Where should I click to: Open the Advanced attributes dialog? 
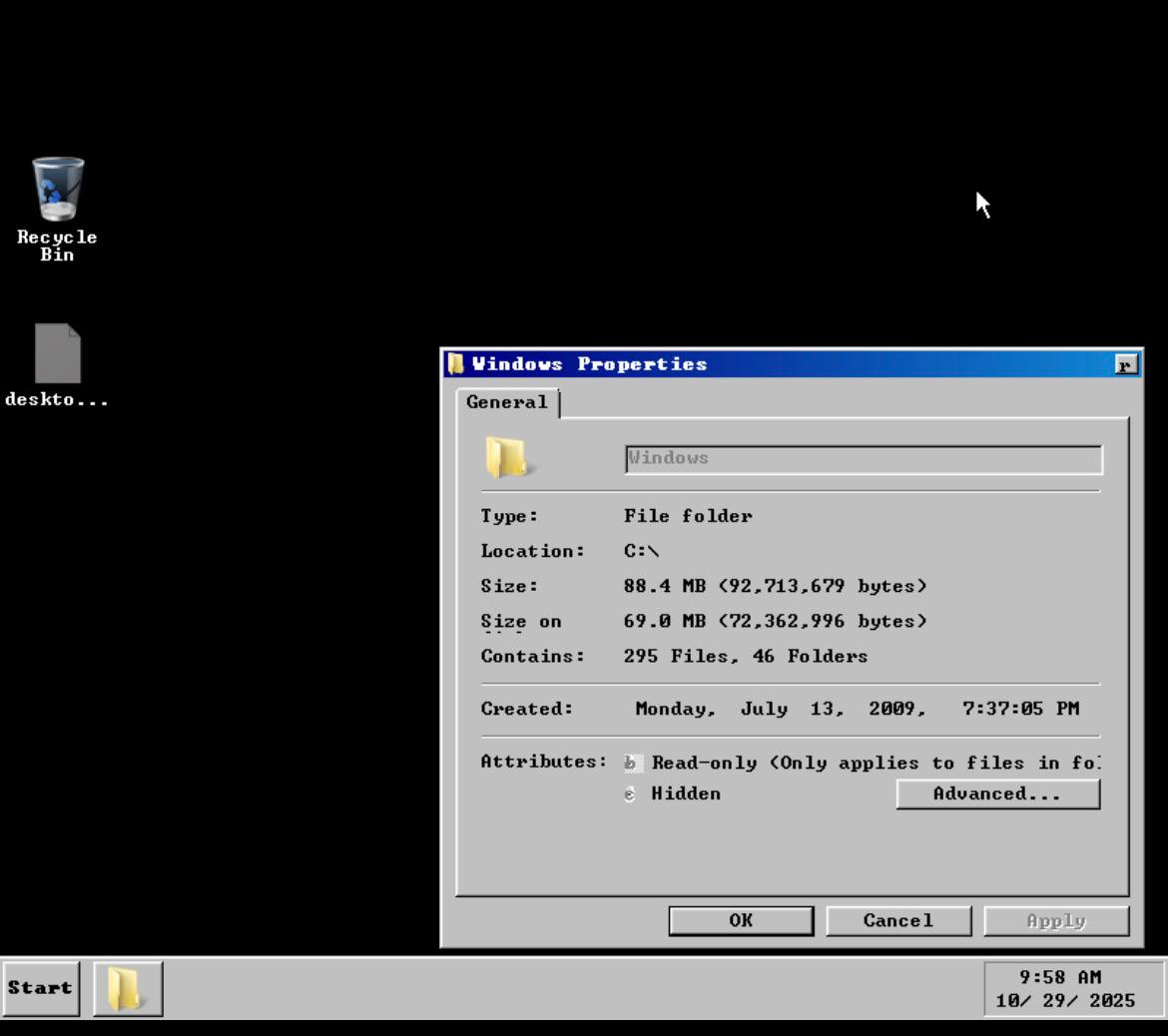pos(997,793)
